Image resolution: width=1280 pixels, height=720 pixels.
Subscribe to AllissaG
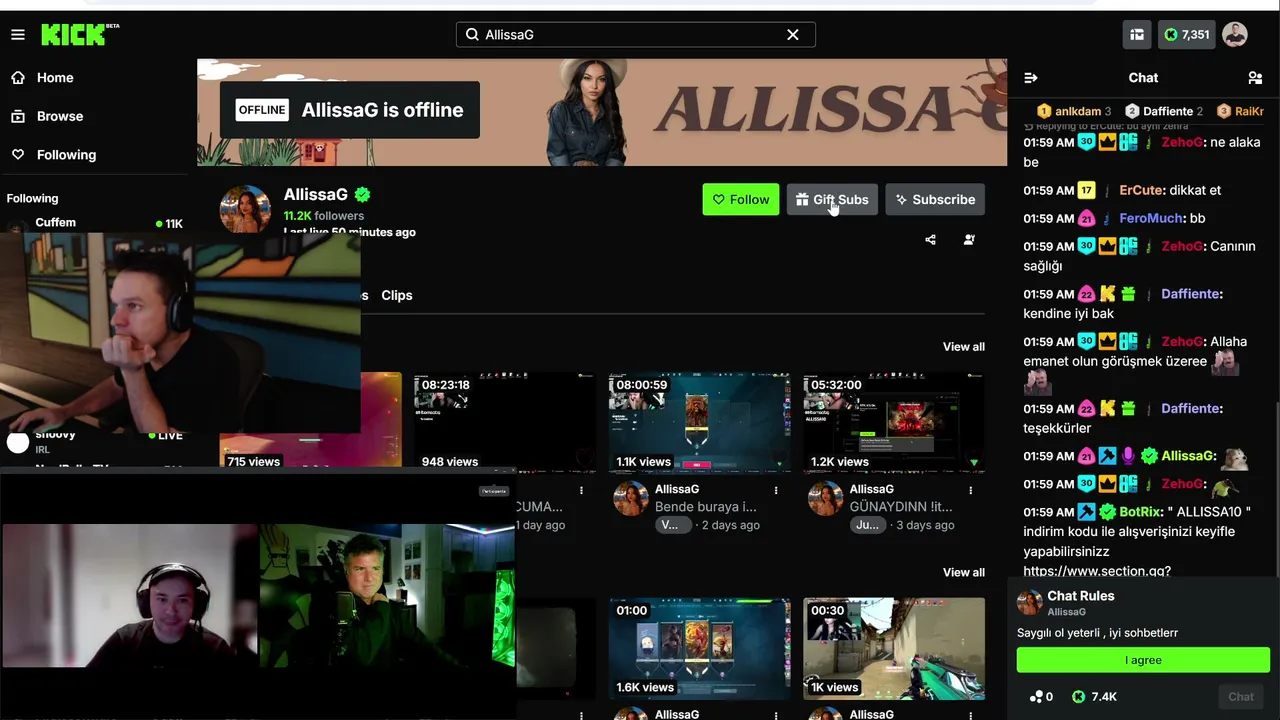pos(935,200)
